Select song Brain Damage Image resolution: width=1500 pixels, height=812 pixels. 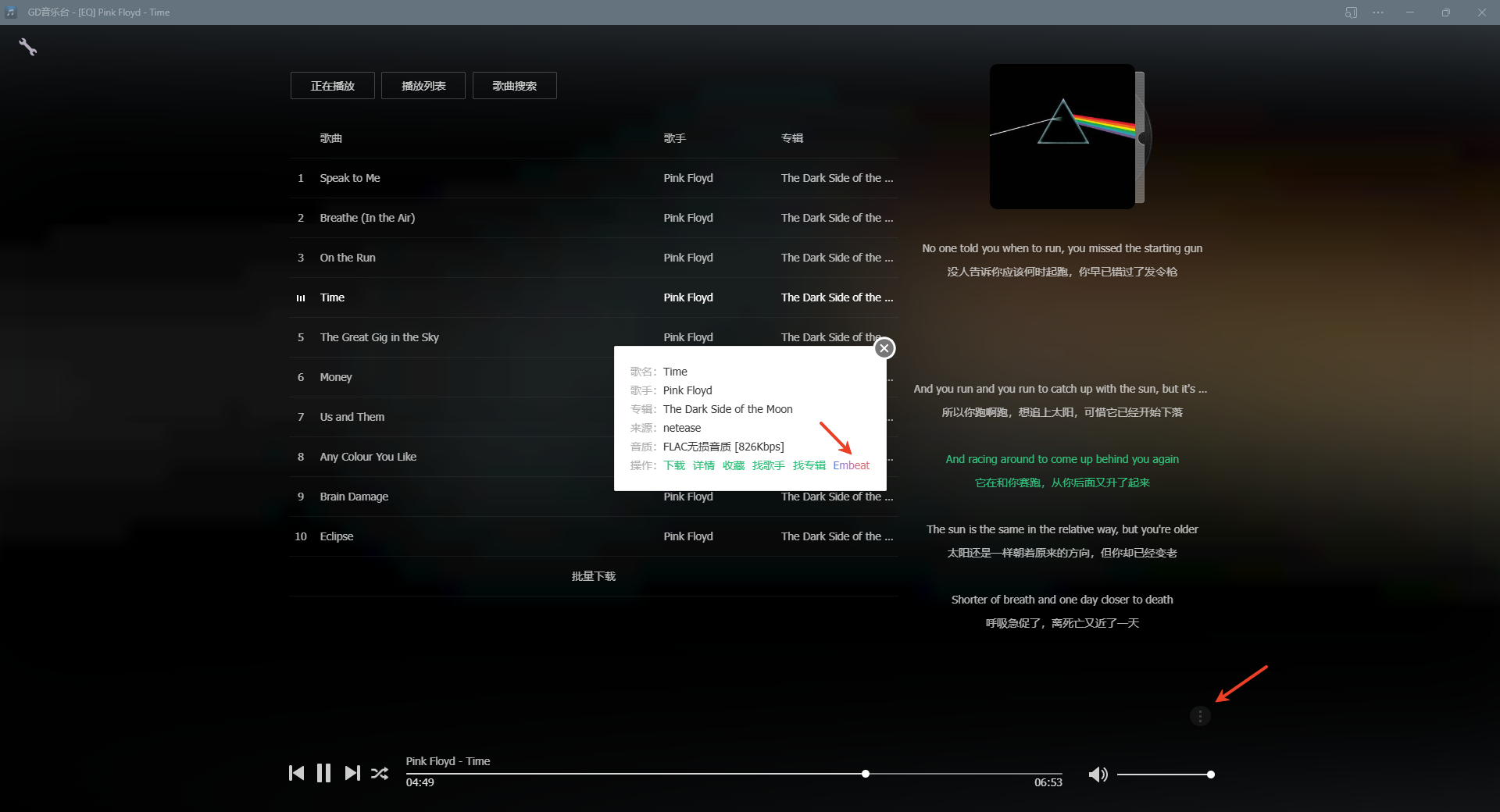coord(354,497)
